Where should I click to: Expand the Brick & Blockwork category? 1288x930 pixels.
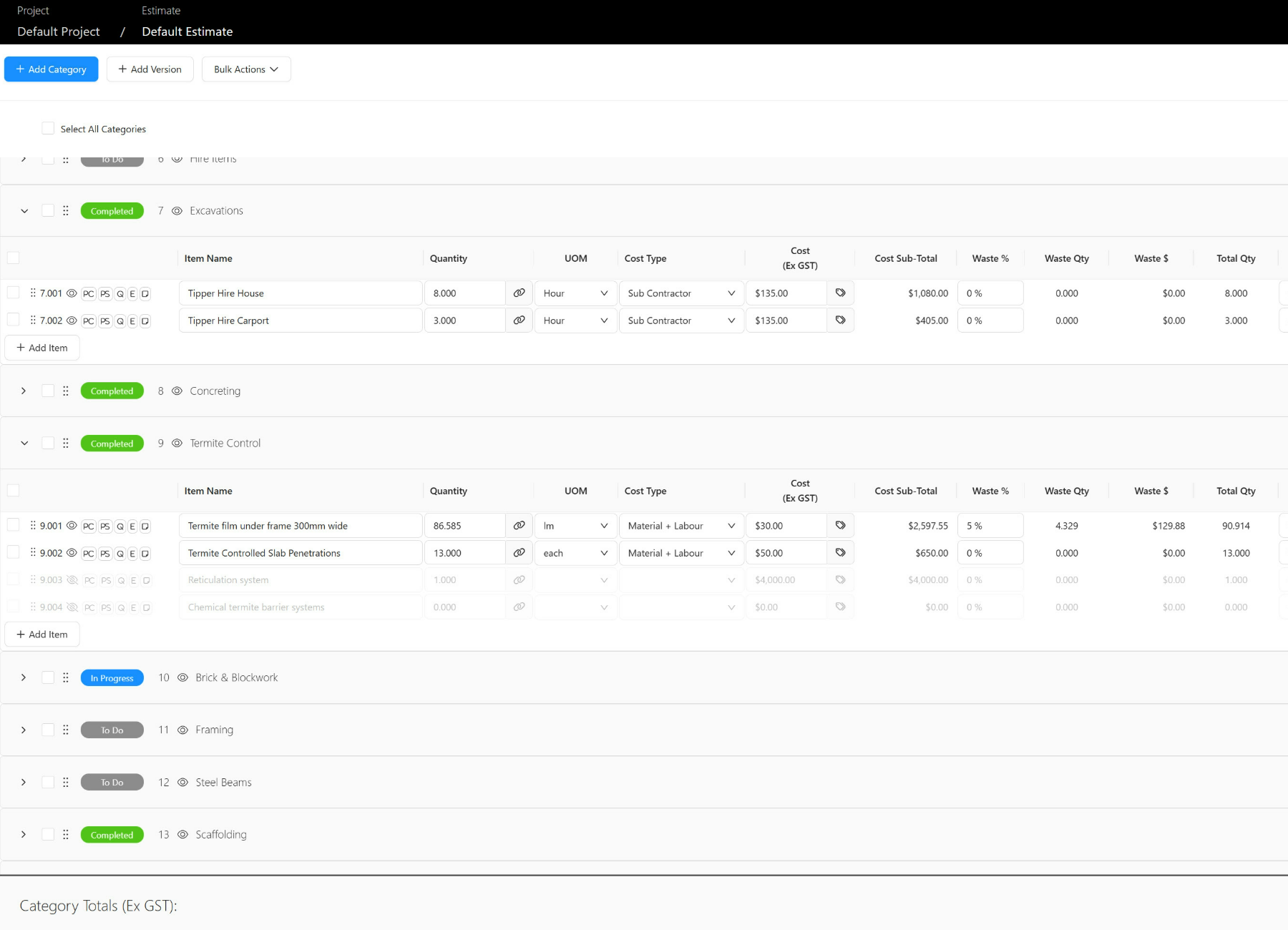coord(23,677)
